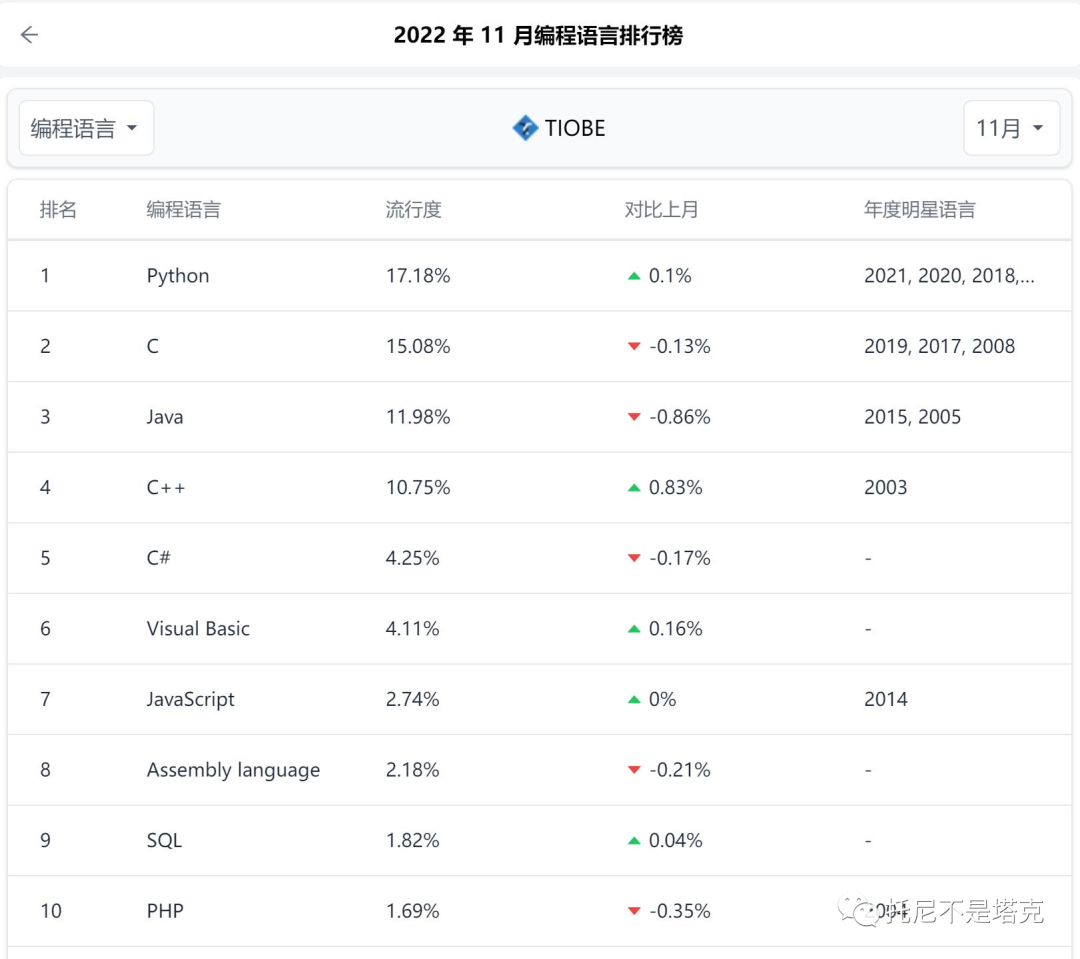Click green up arrow in Visual Basic row
This screenshot has height=959, width=1080.
click(x=634, y=629)
